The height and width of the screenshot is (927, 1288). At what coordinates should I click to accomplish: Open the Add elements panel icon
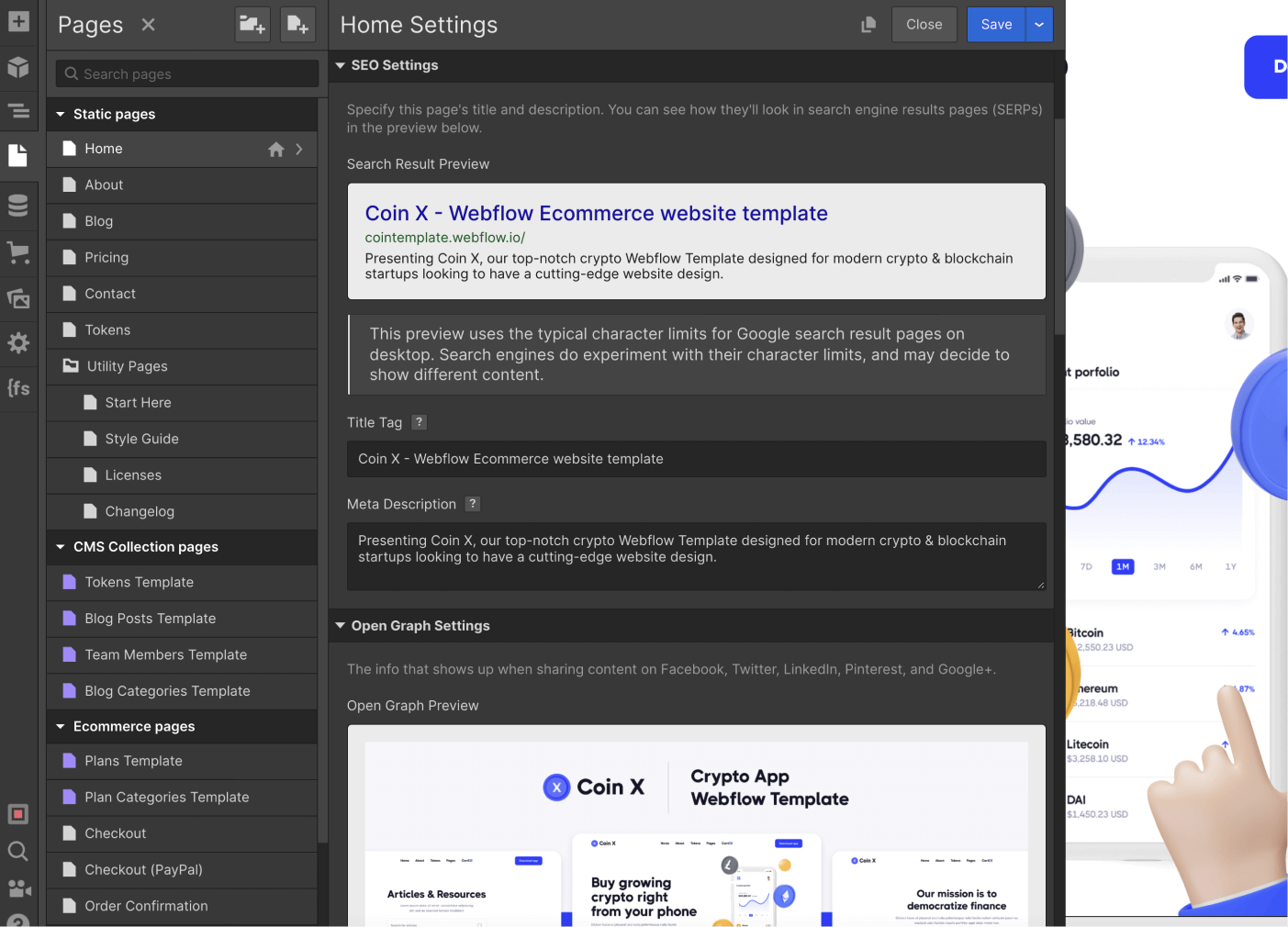[18, 20]
